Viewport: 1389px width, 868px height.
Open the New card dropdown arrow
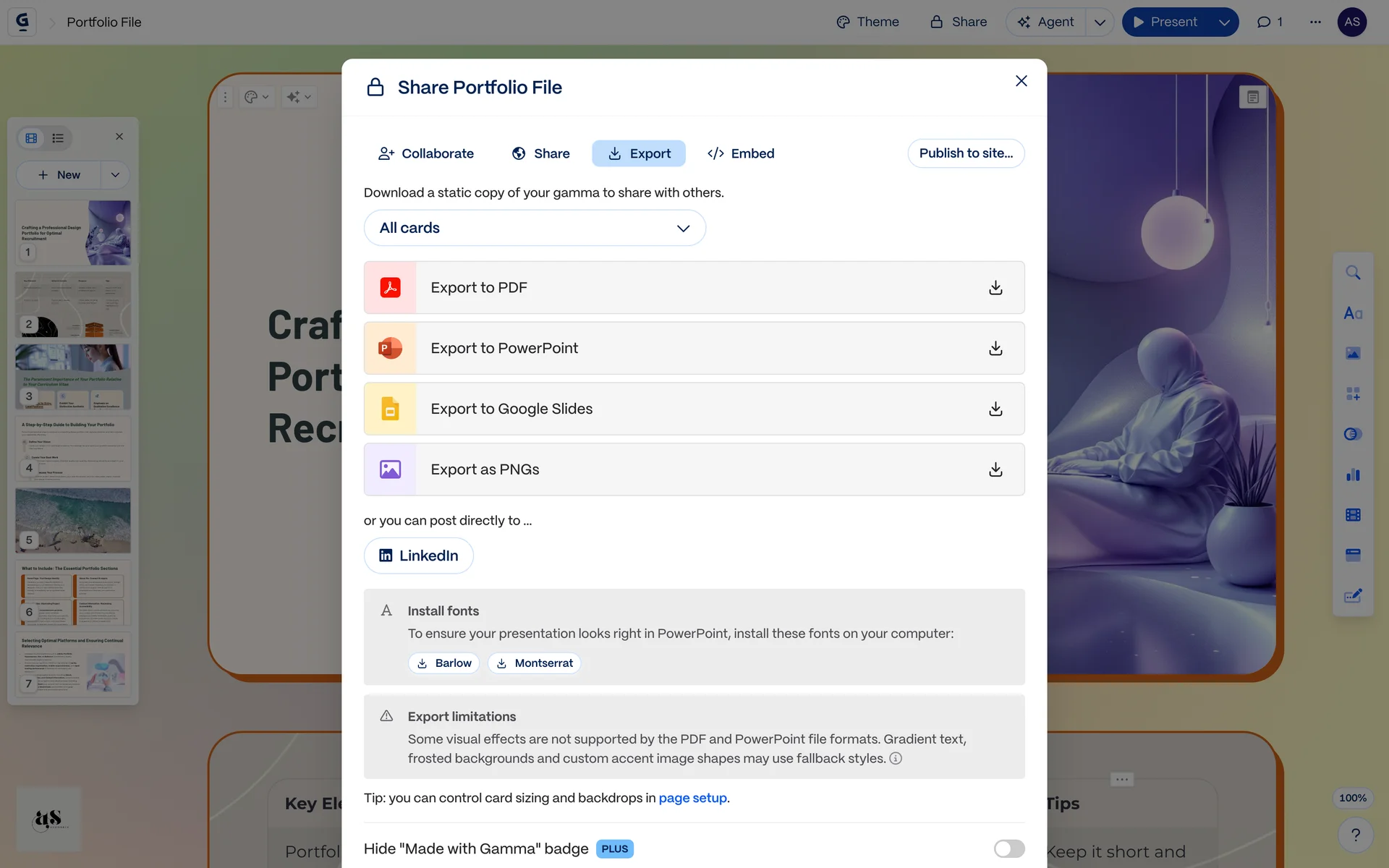(115, 175)
